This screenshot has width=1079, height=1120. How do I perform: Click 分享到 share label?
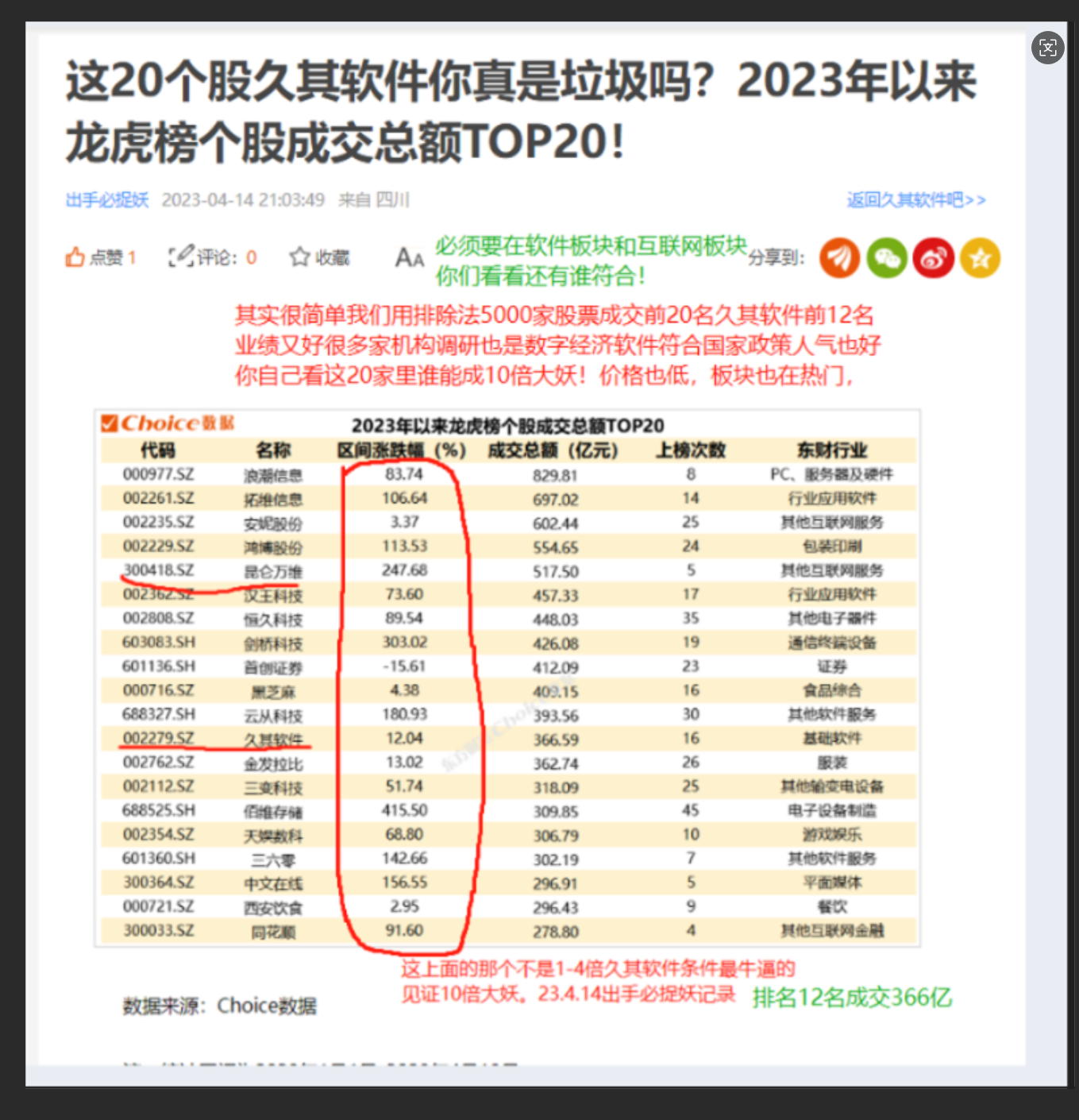(776, 257)
